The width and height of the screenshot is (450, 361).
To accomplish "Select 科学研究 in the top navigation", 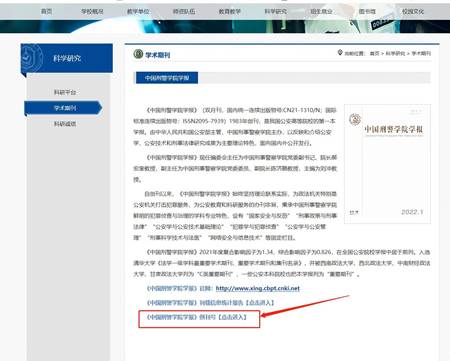I will pyautogui.click(x=276, y=11).
